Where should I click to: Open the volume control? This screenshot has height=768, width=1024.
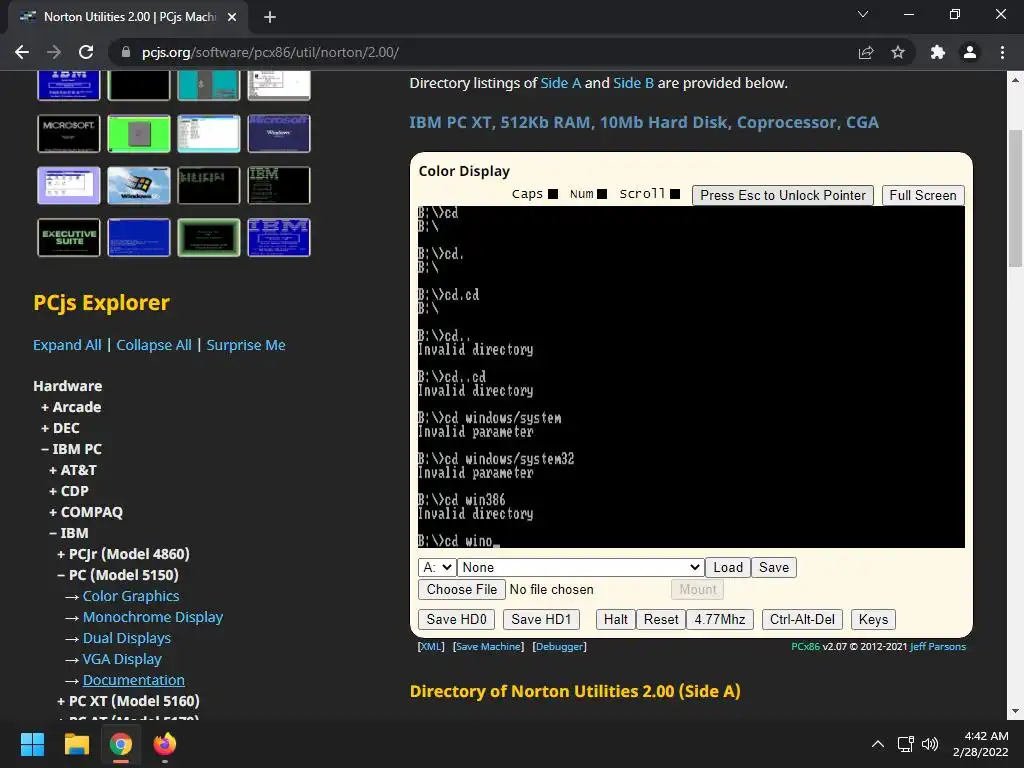(x=930, y=744)
